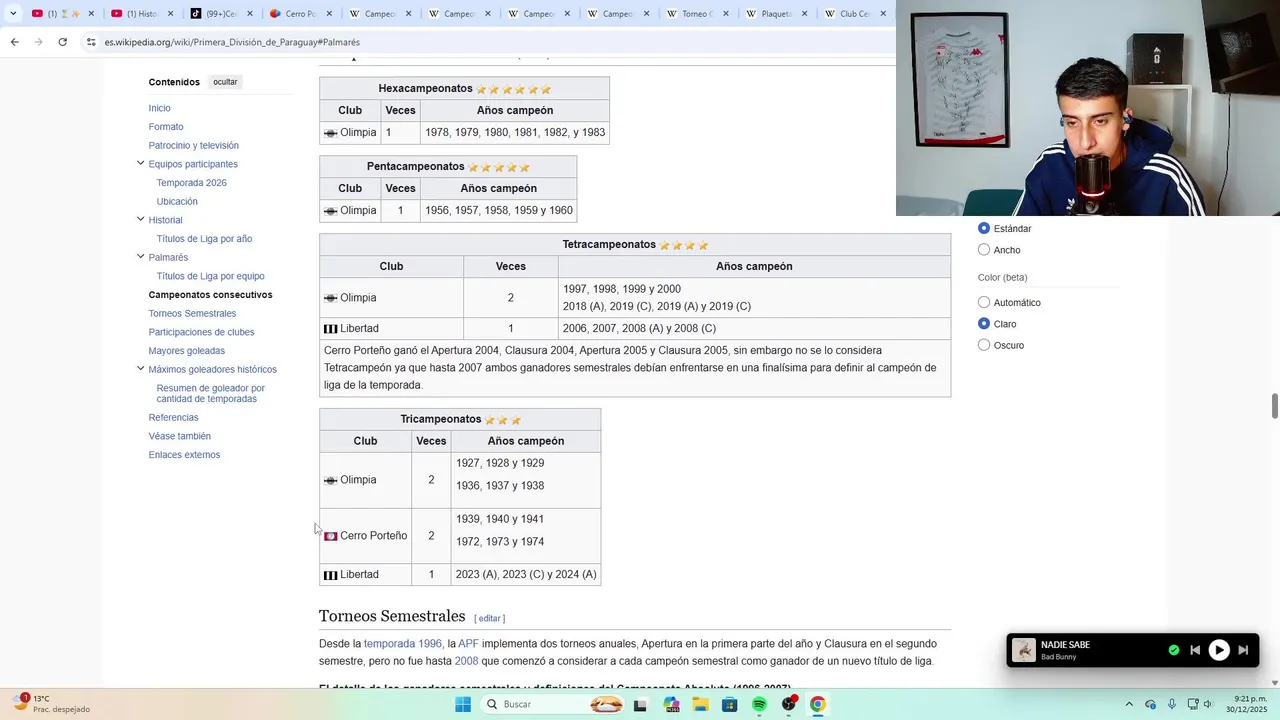1280x720 pixels.
Task: Edit the Torneos Semestrales section
Action: (489, 618)
